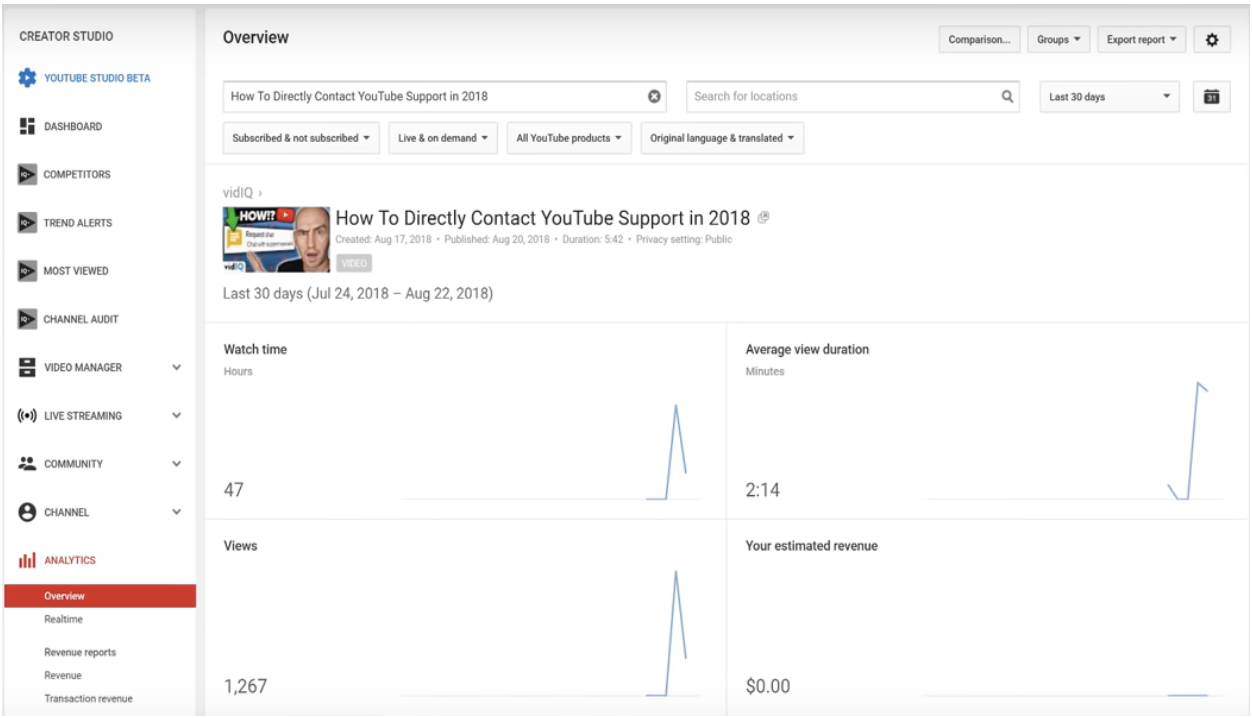This screenshot has width=1252, height=718.
Task: Click the Live Streaming broadcast icon
Action: tap(28, 415)
